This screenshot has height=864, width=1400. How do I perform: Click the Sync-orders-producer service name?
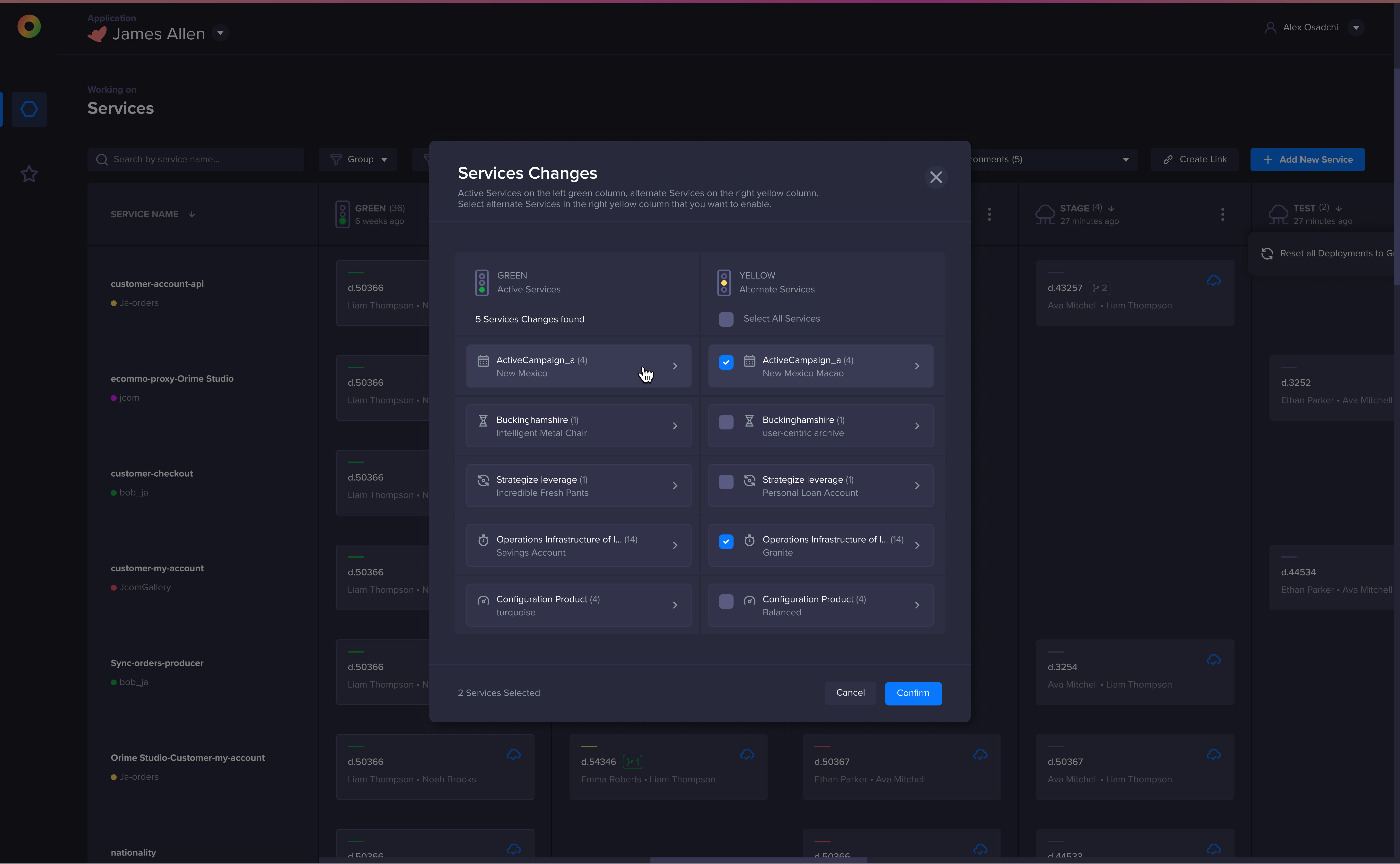(x=157, y=663)
